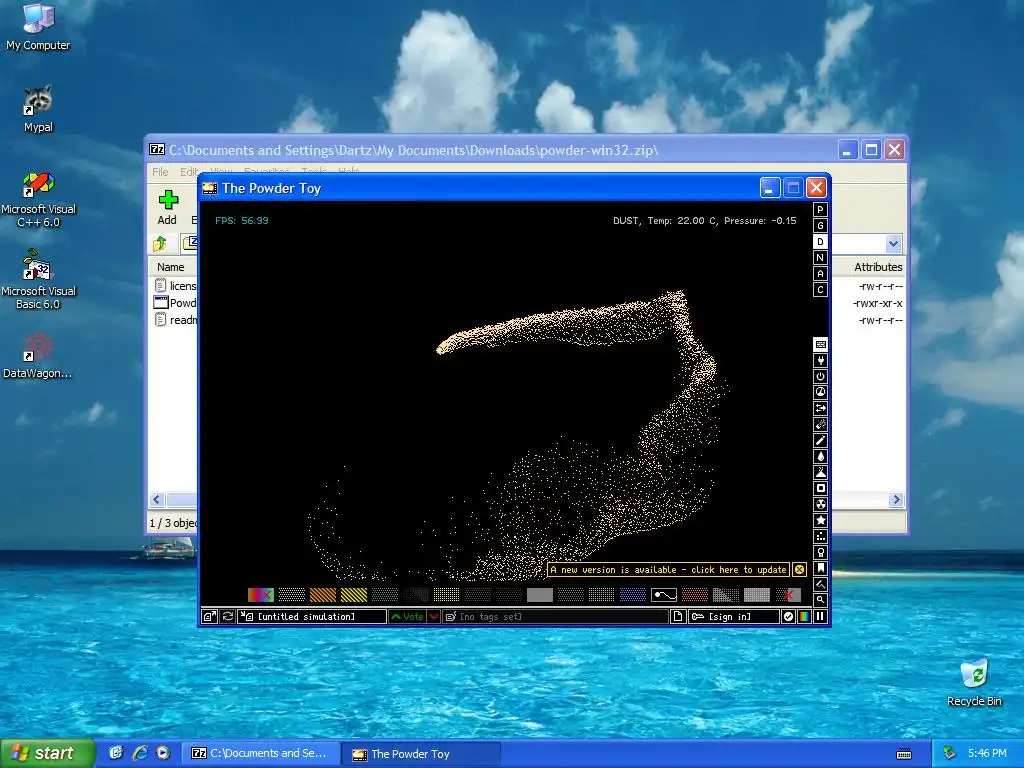Image resolution: width=1024 pixels, height=768 pixels.
Task: Click the [untitled simulation] save button
Action: [x=312, y=616]
